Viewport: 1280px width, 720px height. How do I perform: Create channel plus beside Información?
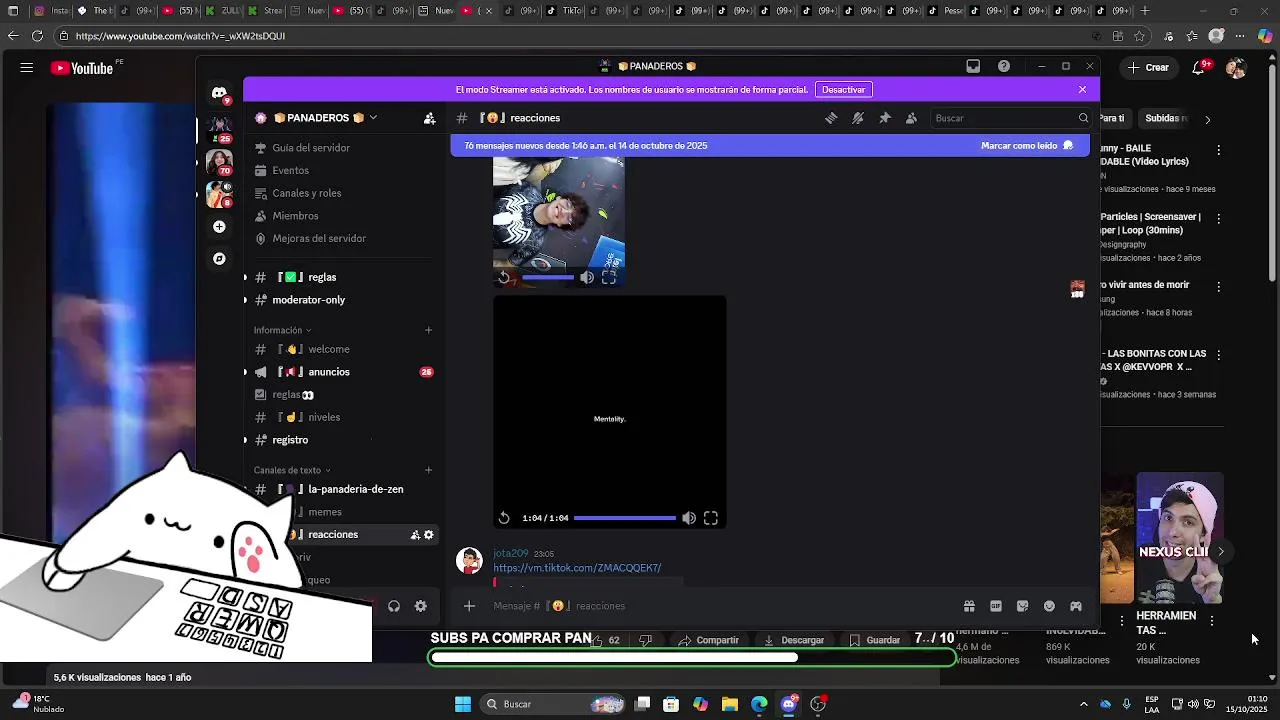coord(428,330)
